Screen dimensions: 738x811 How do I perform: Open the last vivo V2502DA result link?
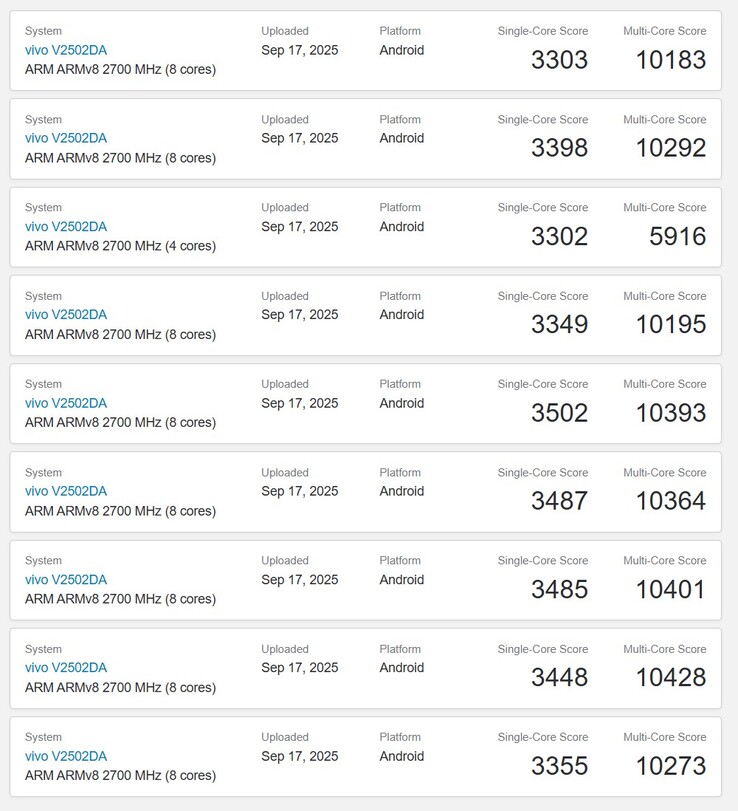pyautogui.click(x=65, y=756)
